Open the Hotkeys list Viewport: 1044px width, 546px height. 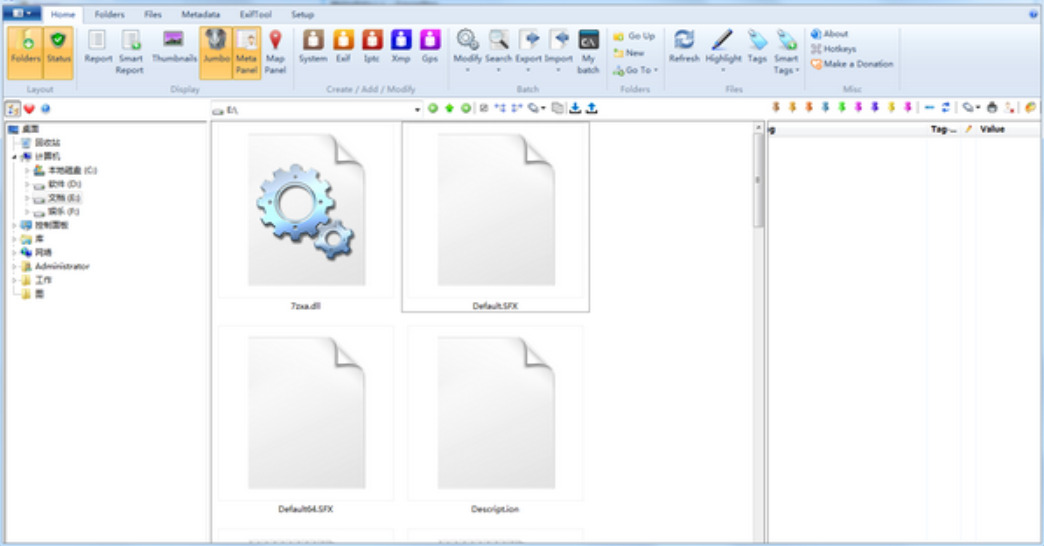point(834,49)
